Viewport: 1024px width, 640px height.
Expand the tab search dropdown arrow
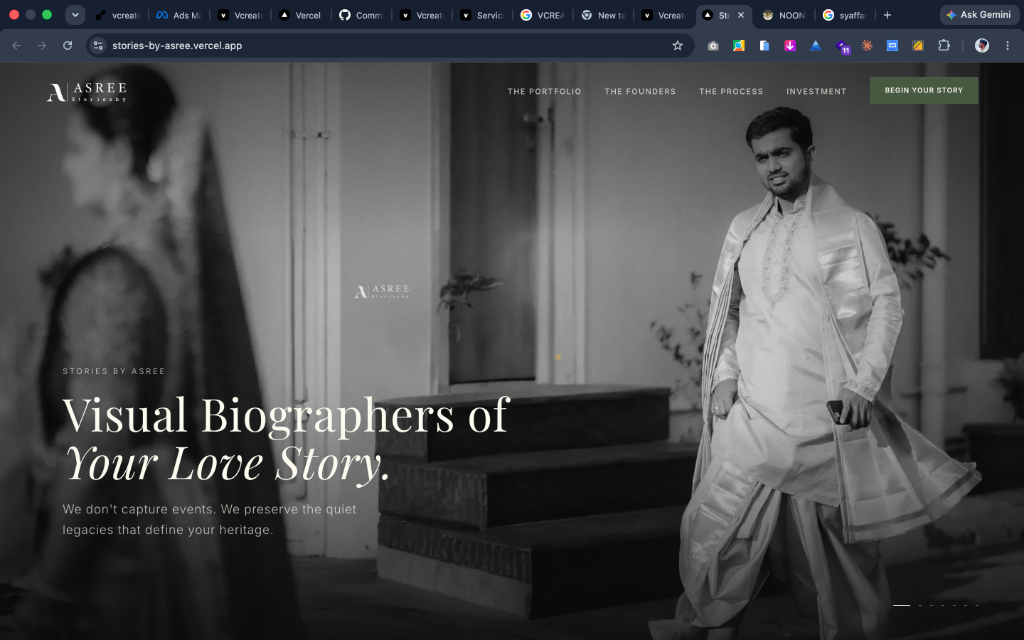(75, 15)
